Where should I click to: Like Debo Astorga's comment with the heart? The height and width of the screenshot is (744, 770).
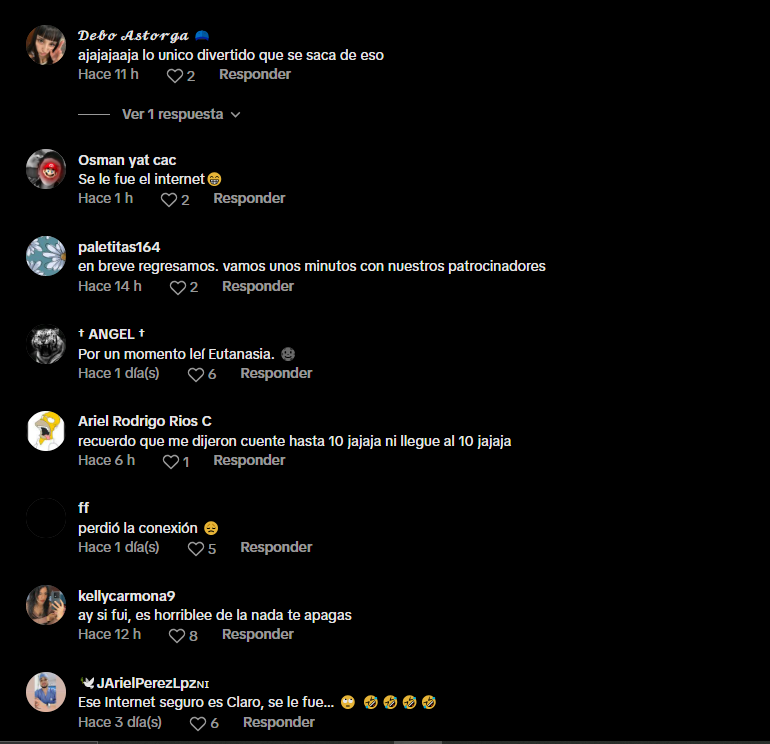tap(175, 76)
